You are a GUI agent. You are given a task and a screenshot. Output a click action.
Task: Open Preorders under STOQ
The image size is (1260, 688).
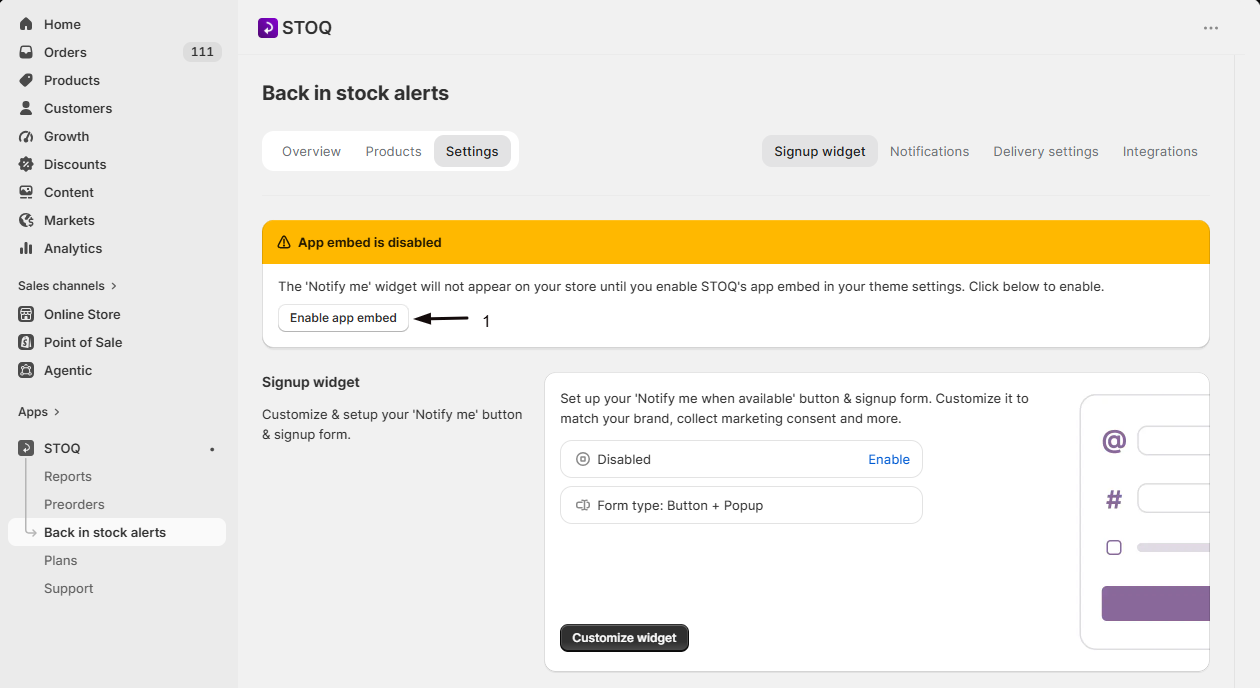[74, 505]
